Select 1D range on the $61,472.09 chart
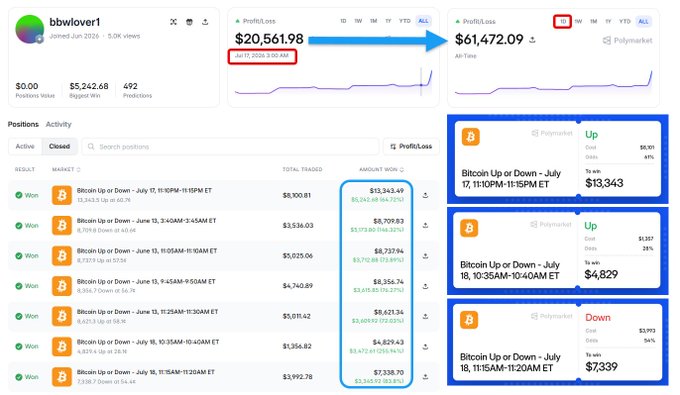680x395 pixels. point(562,21)
